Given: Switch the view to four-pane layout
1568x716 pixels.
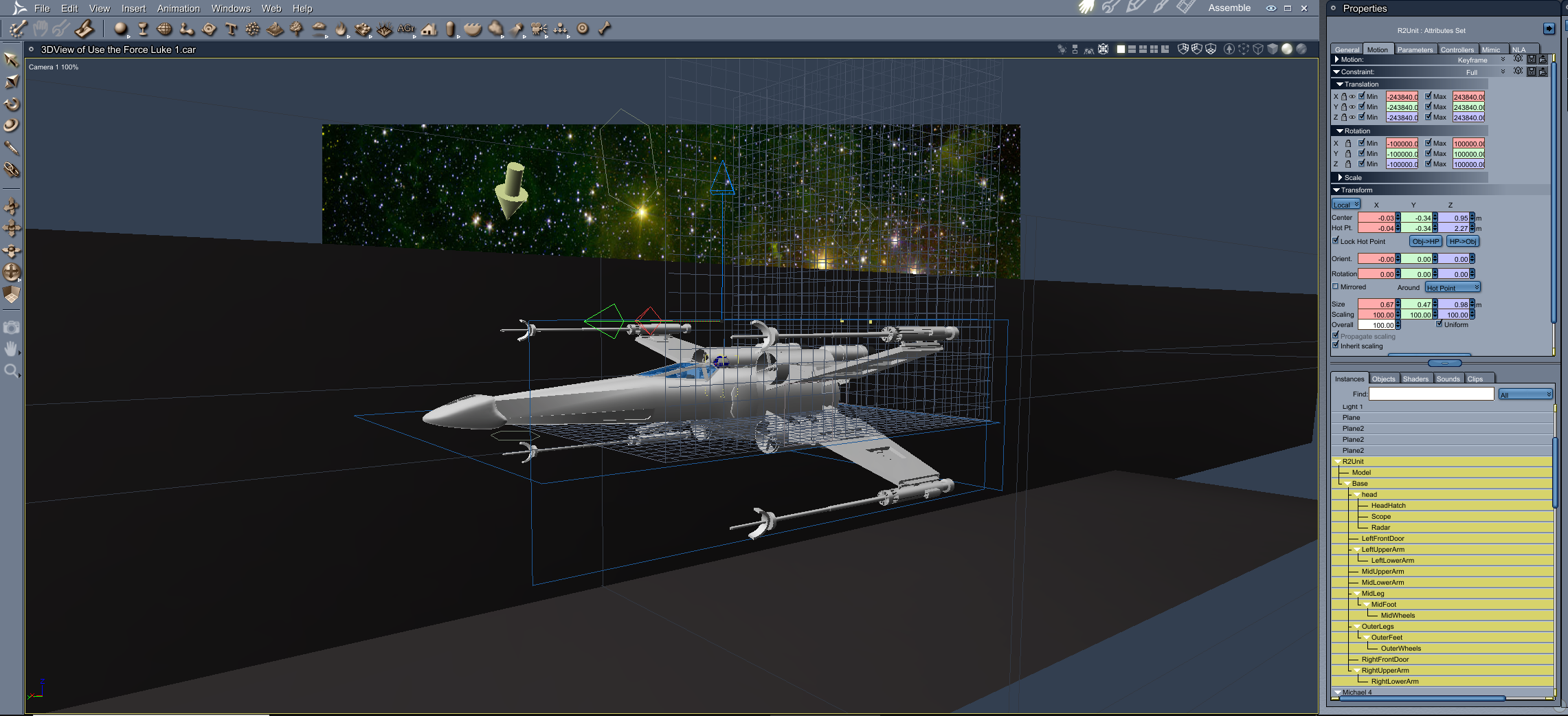Looking at the screenshot, I should (x=1154, y=49).
